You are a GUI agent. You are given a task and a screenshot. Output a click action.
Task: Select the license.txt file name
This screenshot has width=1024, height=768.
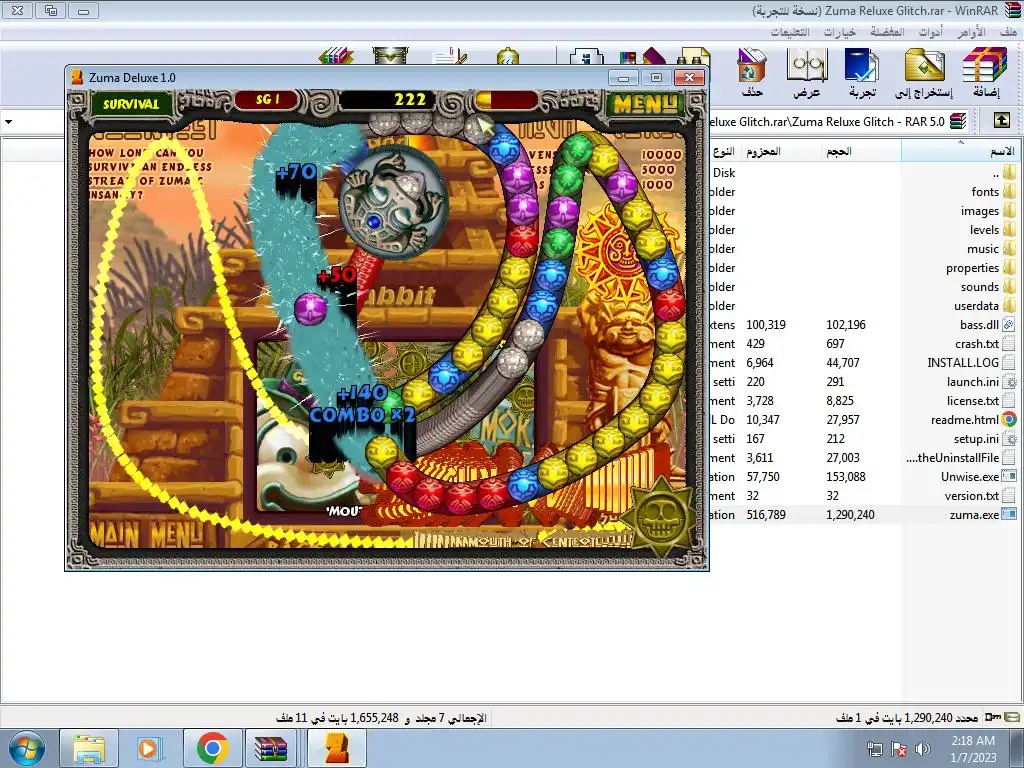[973, 400]
